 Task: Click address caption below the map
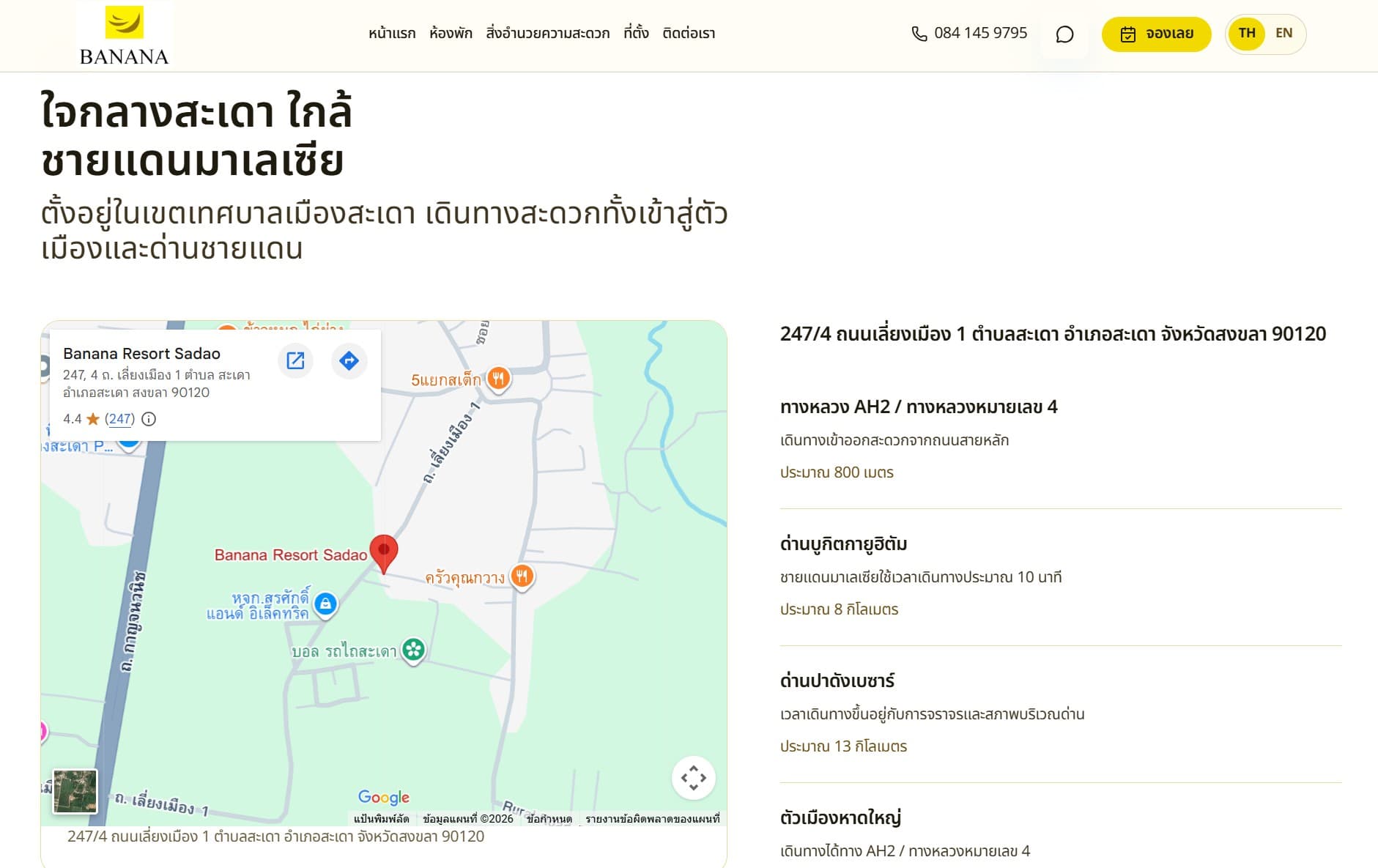pyautogui.click(x=275, y=837)
